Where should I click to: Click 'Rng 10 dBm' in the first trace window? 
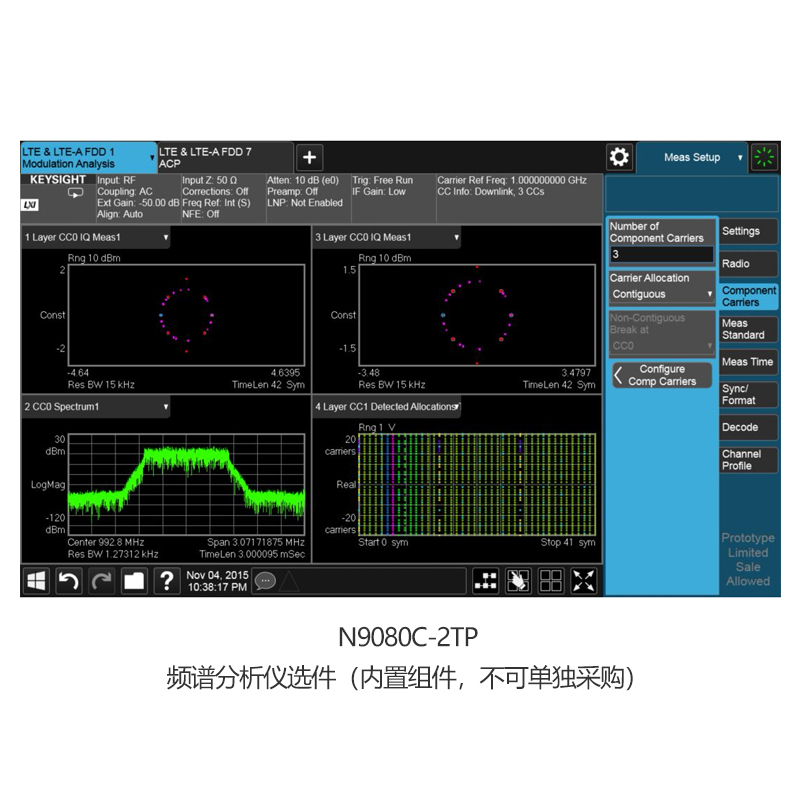click(94, 258)
